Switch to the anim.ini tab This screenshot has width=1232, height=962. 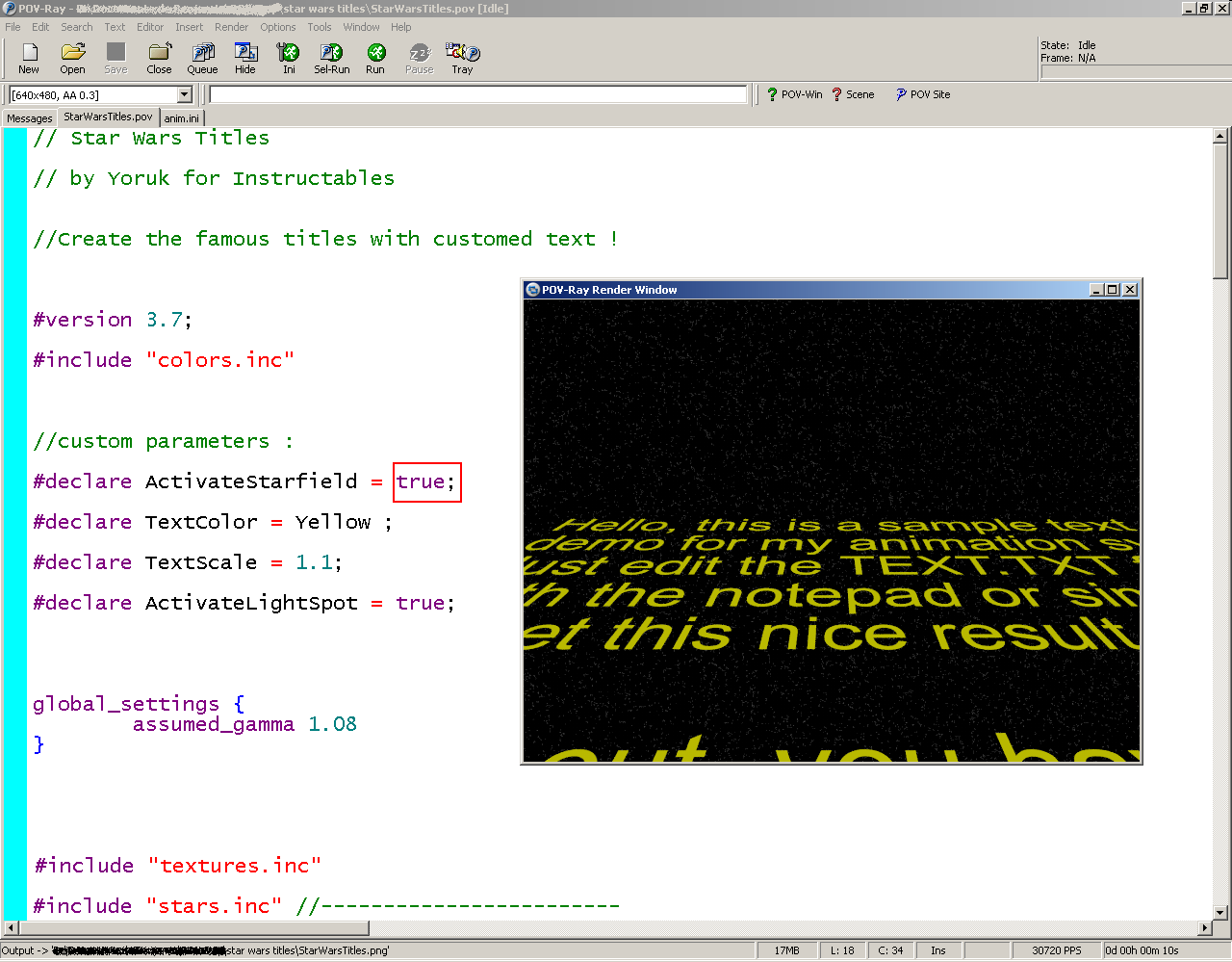click(x=181, y=118)
